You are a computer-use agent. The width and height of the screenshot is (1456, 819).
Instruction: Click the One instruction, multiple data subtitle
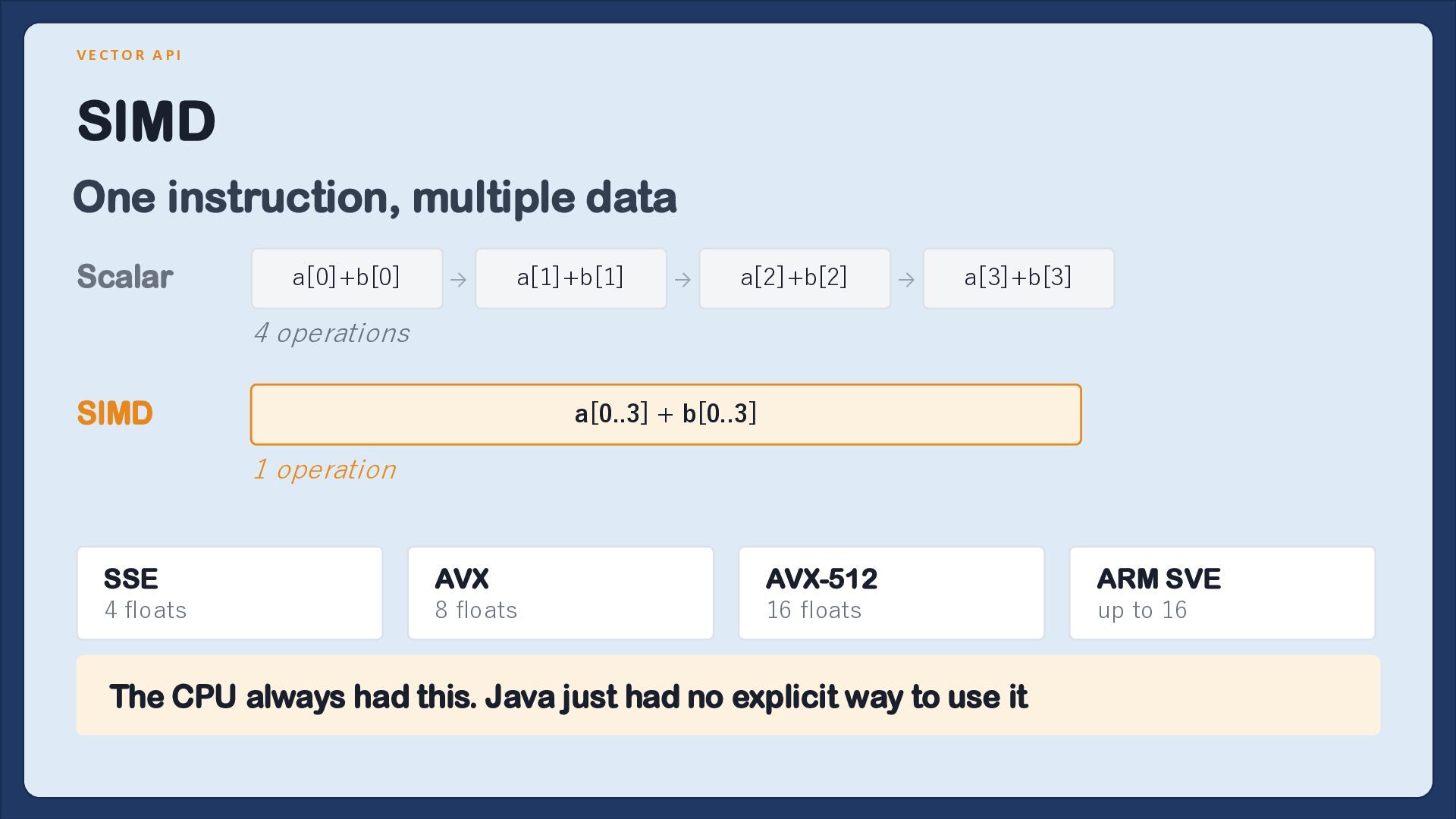(375, 198)
